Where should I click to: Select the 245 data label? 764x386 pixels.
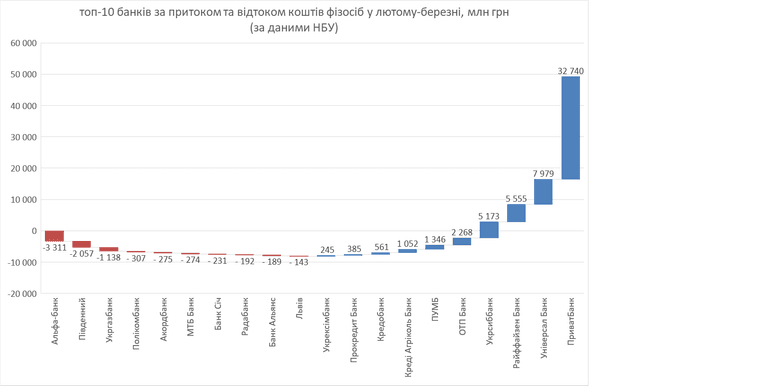point(326,250)
